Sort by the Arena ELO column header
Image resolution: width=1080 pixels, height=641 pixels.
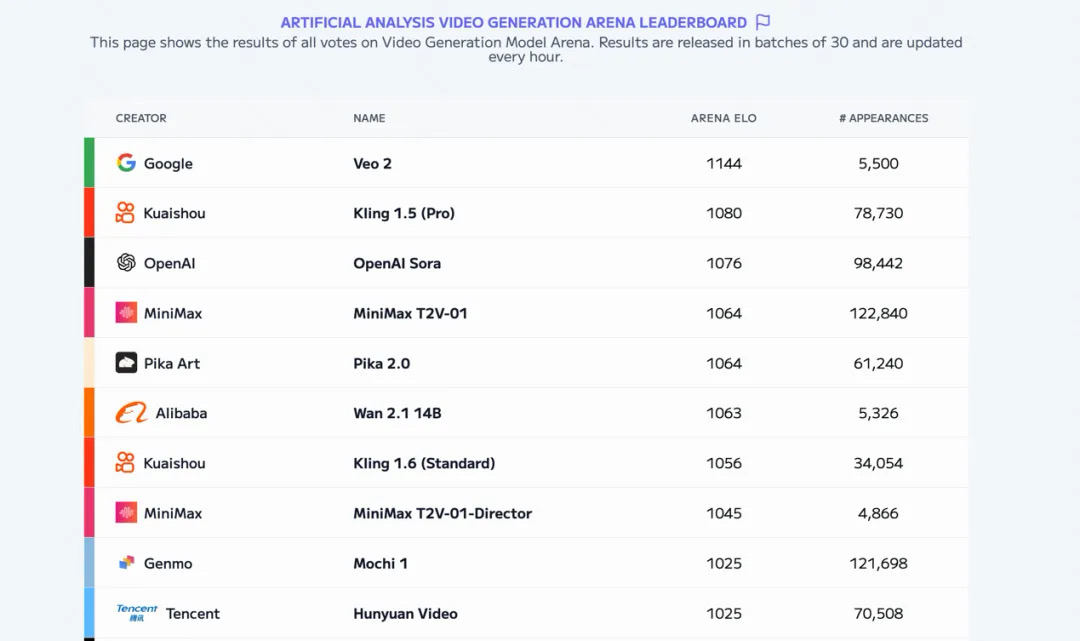pyautogui.click(x=723, y=118)
